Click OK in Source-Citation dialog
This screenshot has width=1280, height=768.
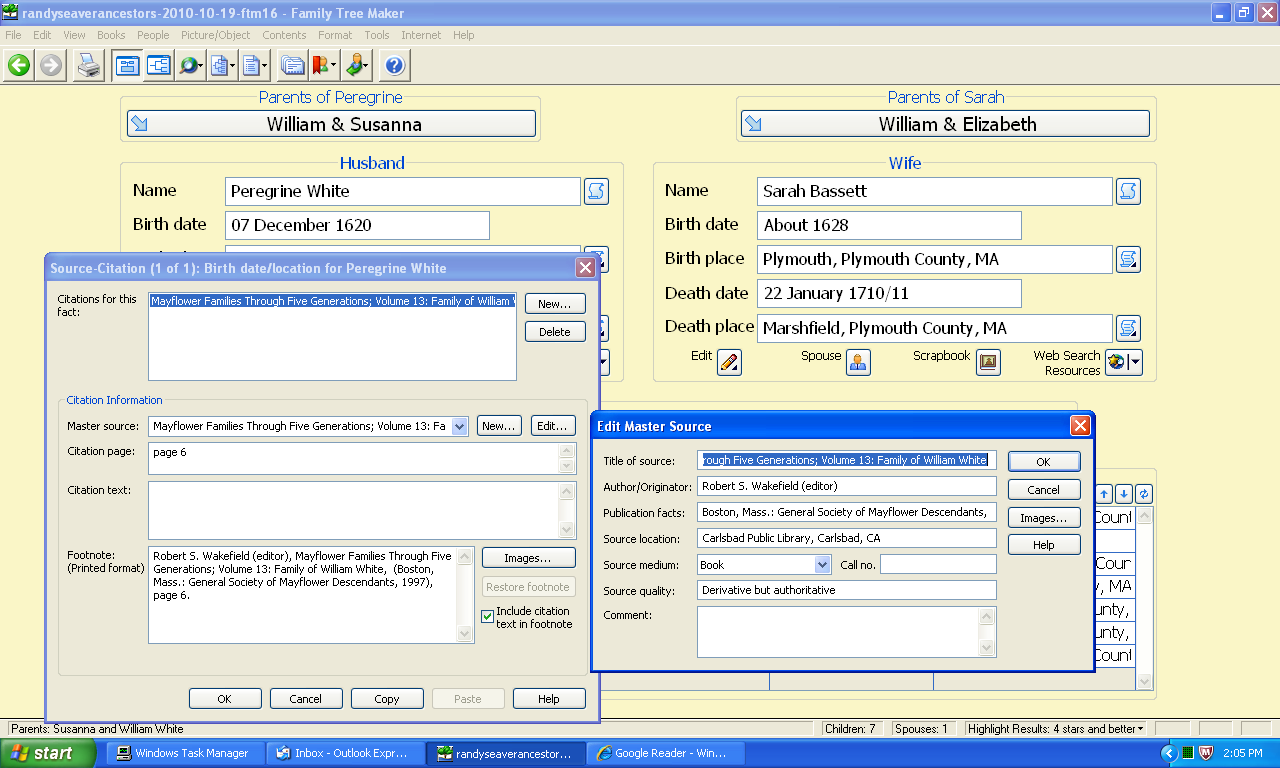pos(225,699)
